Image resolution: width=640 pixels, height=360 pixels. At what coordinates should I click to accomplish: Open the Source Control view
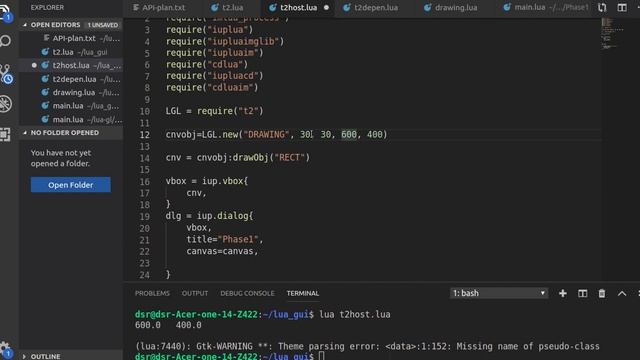tap(6, 73)
